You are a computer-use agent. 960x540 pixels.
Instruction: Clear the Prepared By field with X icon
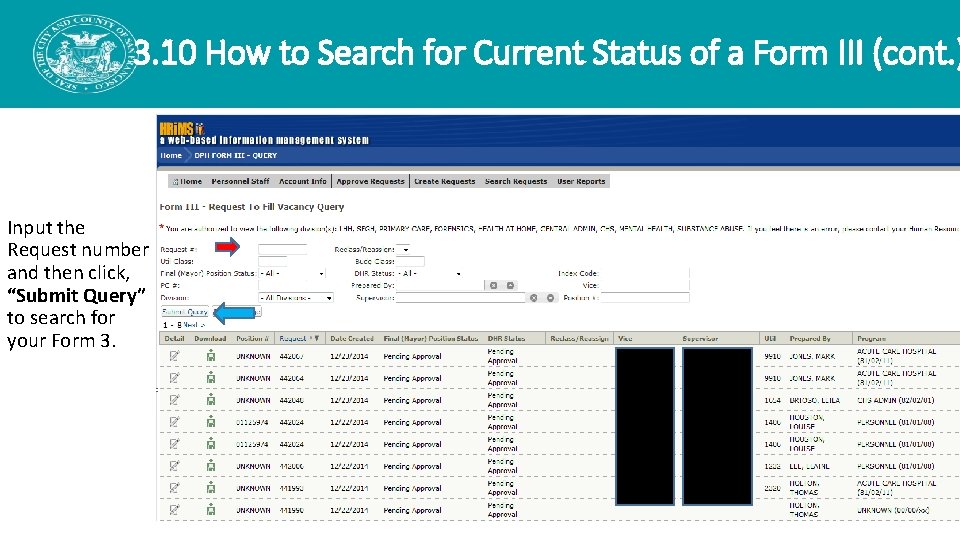(493, 285)
